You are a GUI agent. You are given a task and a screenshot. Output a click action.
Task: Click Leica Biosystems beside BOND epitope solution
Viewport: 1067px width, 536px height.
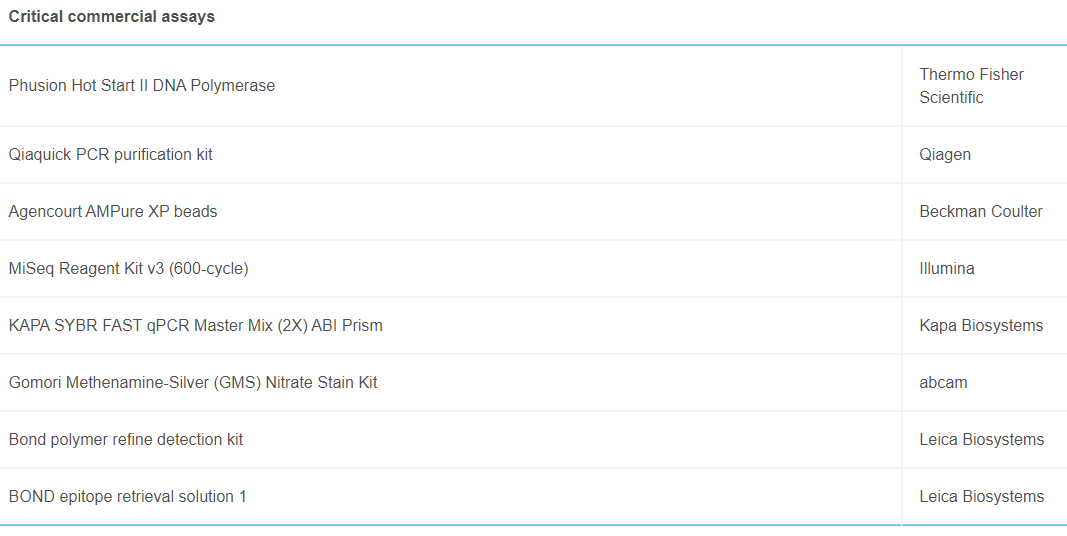(982, 497)
